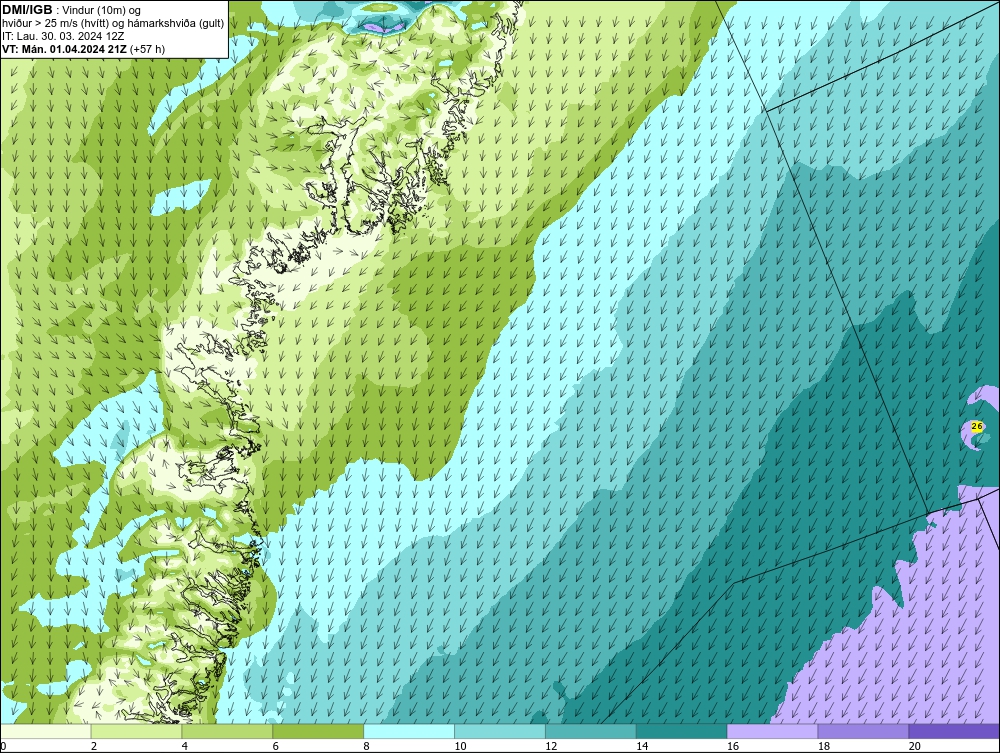Click the legend scale label 12
The height and width of the screenshot is (753, 1000).
(551, 746)
